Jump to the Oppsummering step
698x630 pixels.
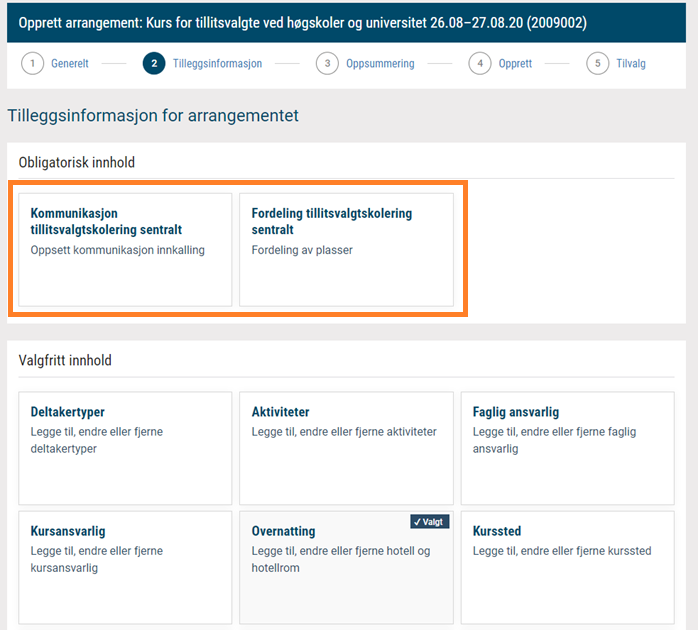380,64
